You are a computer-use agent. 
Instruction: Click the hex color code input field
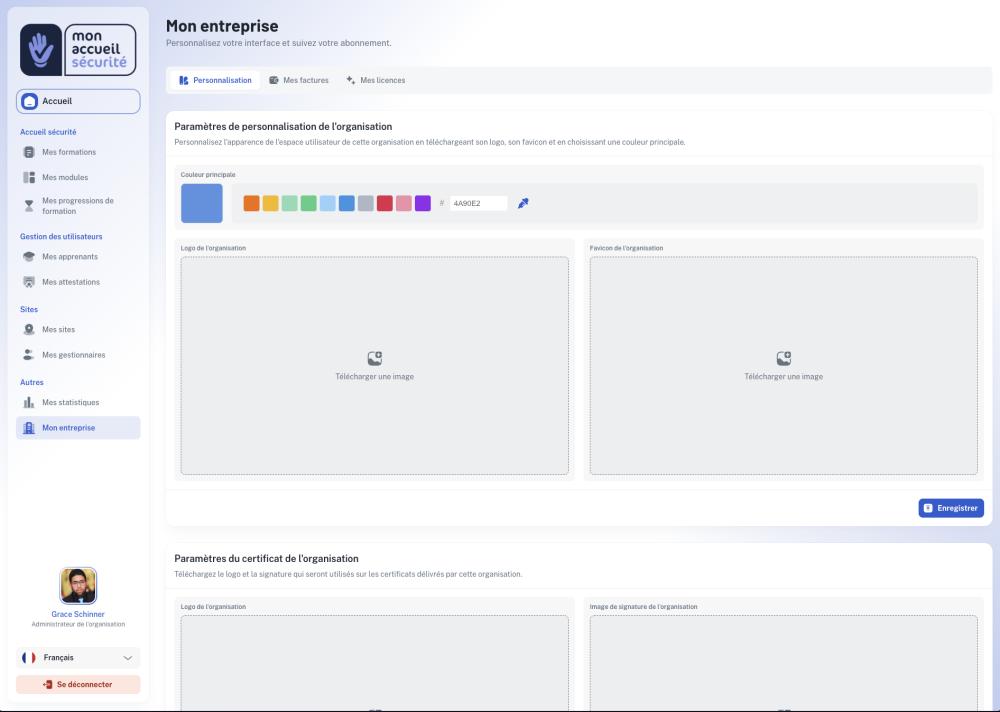pyautogui.click(x=478, y=203)
